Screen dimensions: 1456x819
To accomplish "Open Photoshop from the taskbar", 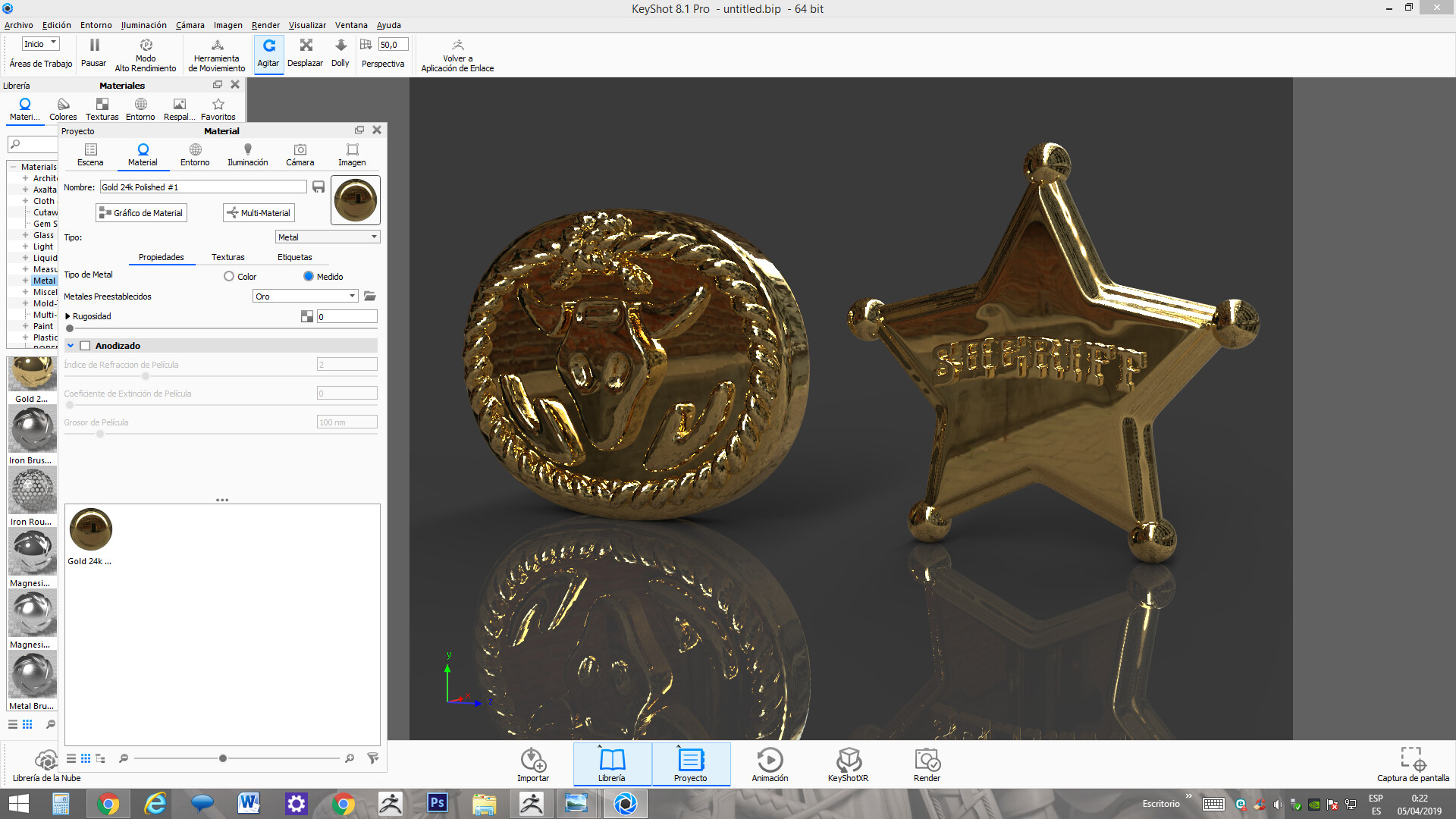I will [x=438, y=803].
